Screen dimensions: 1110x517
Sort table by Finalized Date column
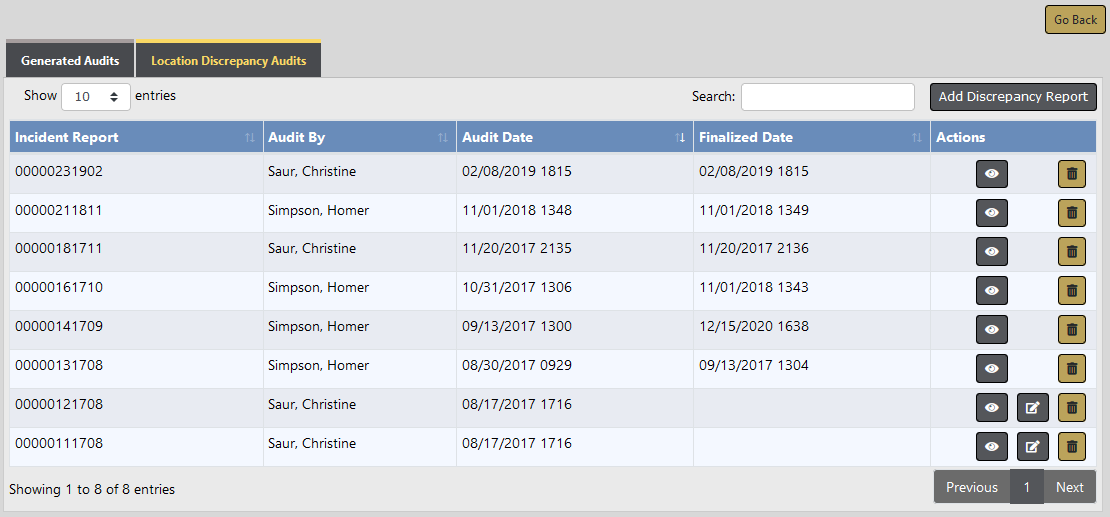(x=811, y=138)
